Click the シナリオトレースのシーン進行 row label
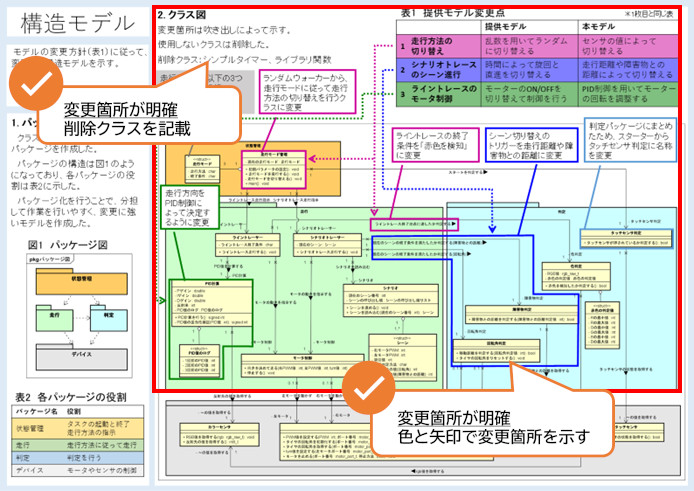This screenshot has width=694, height=491. (x=443, y=70)
